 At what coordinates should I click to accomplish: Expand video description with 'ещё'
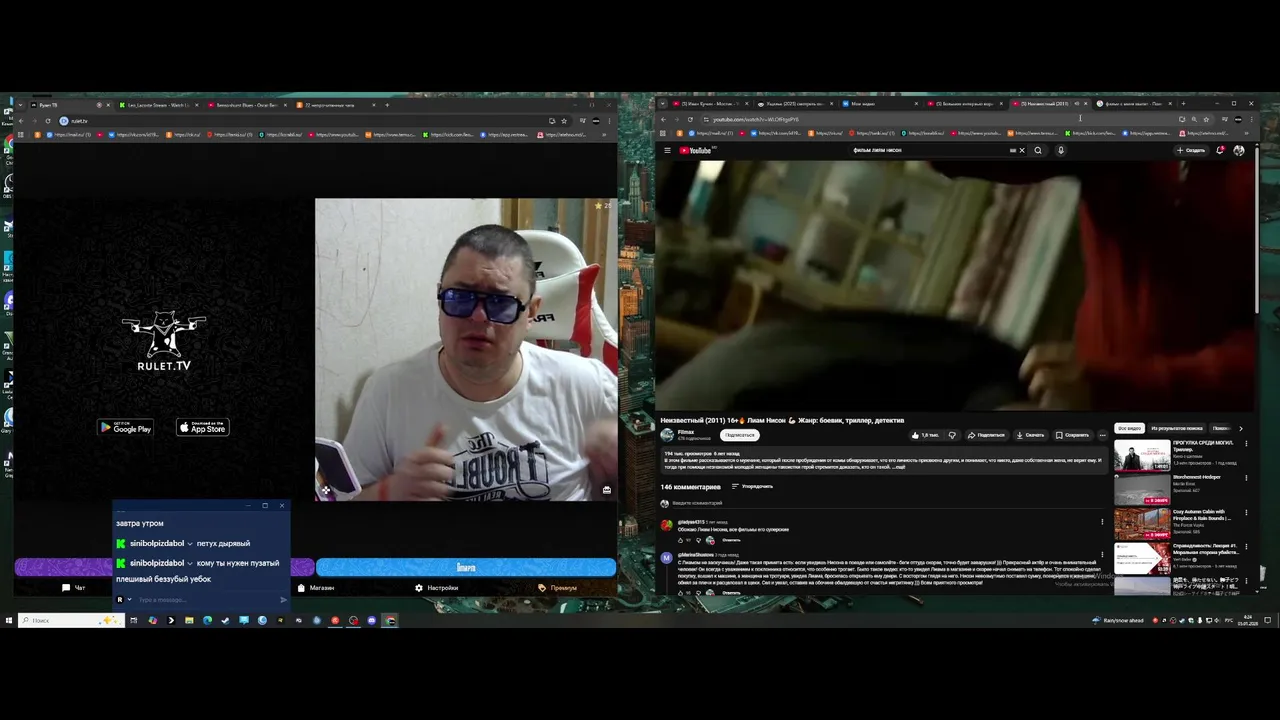coord(901,467)
